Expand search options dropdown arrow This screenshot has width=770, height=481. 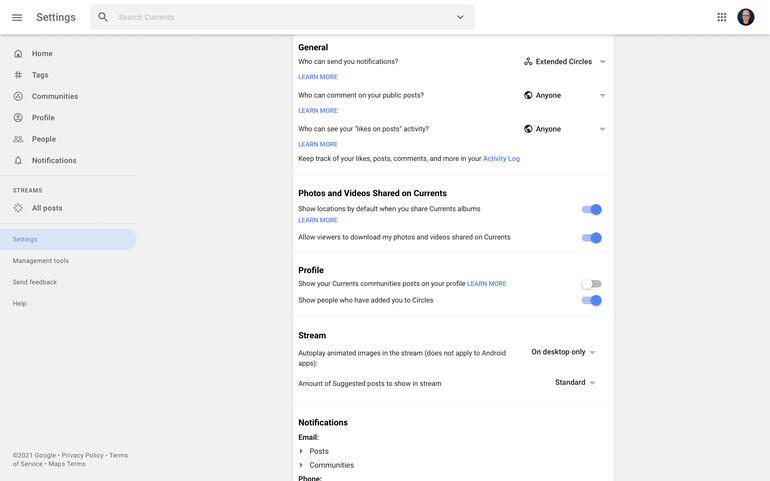click(x=460, y=17)
